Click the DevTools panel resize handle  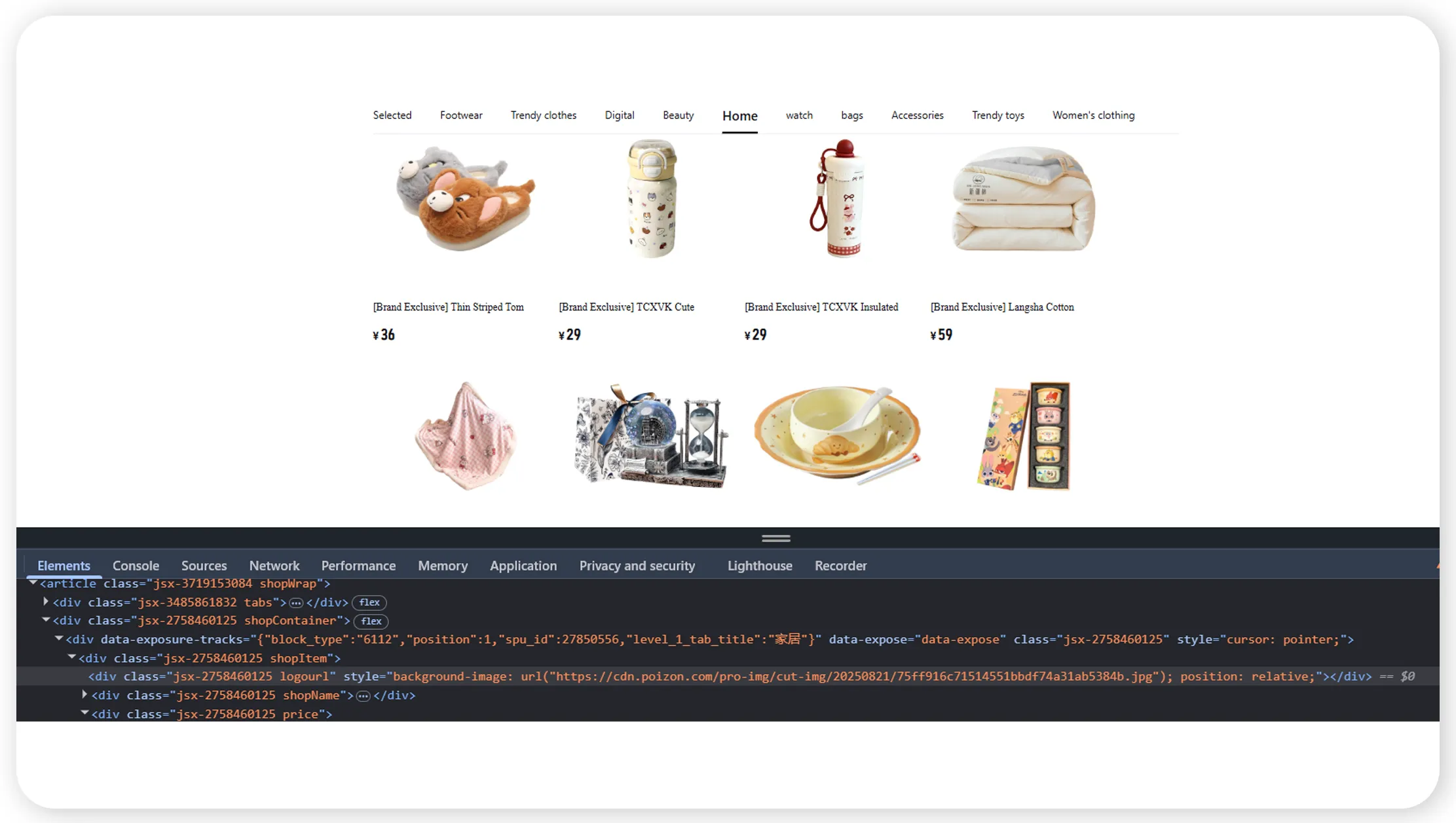pyautogui.click(x=775, y=538)
